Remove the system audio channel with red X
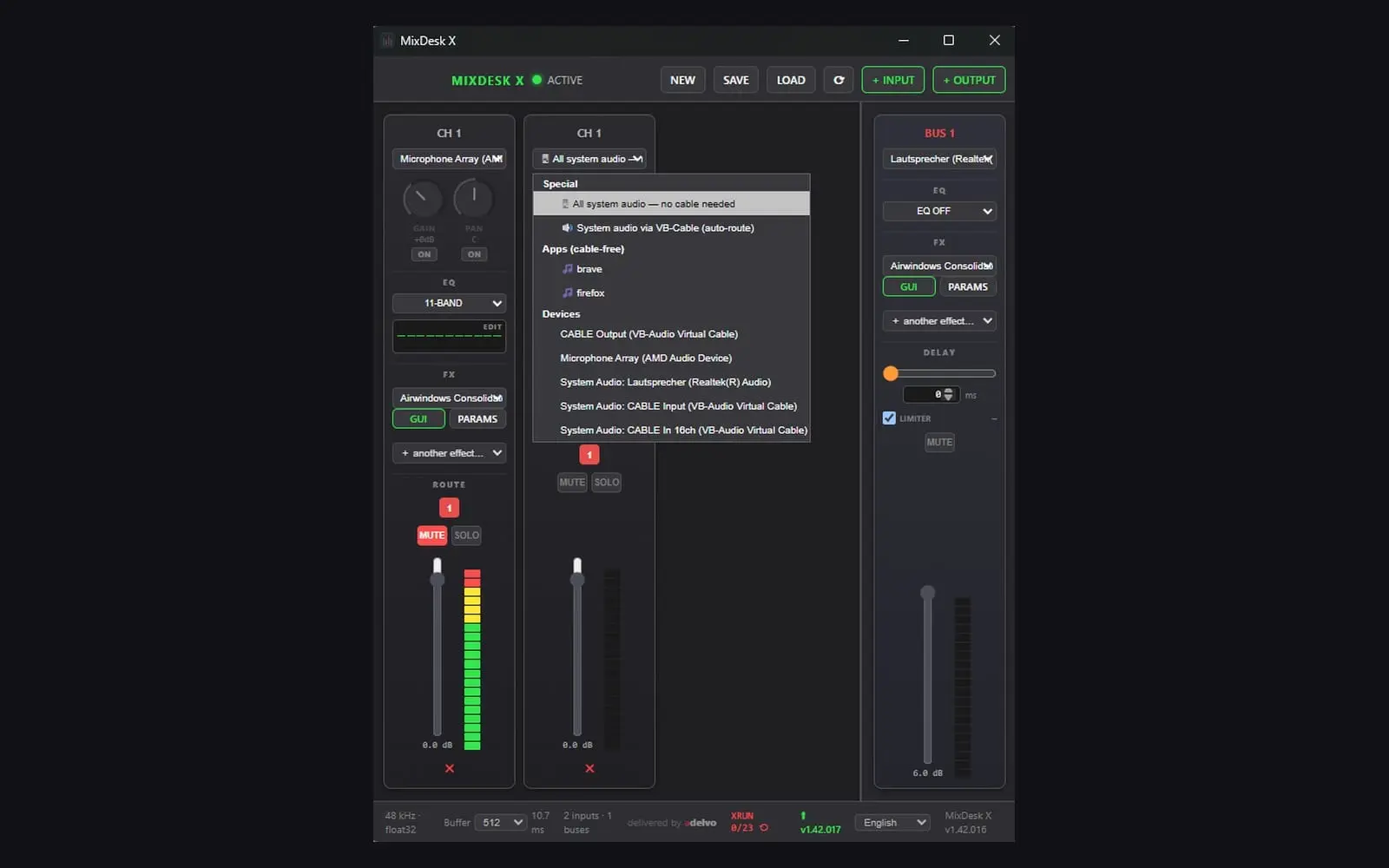The height and width of the screenshot is (868, 1389). pos(589,768)
